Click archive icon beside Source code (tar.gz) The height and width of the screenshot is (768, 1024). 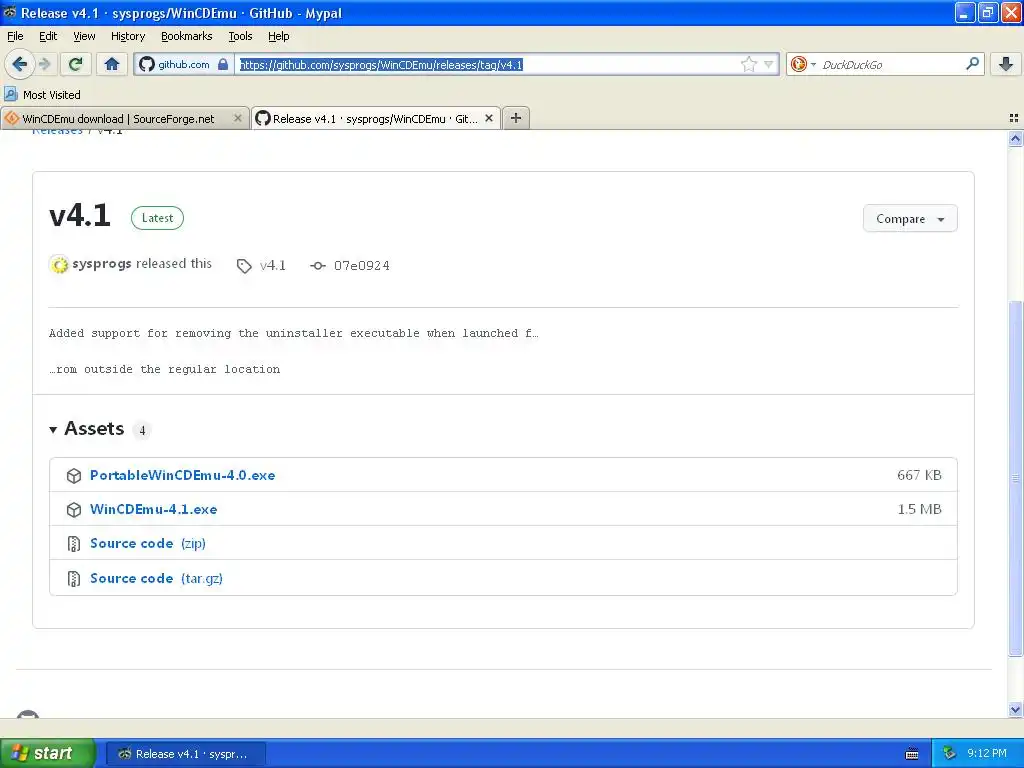click(x=74, y=579)
